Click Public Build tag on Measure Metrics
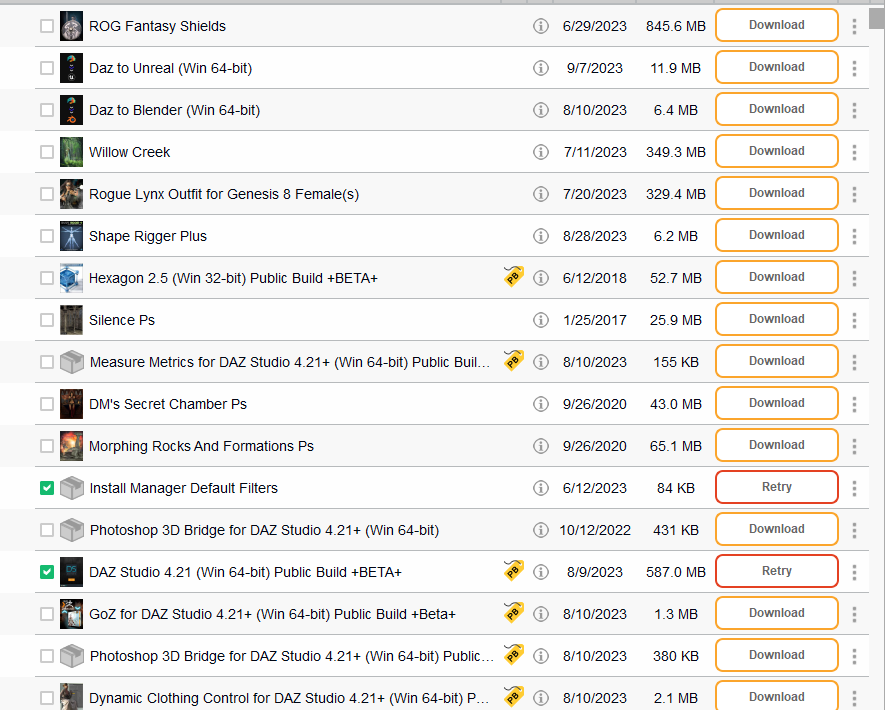This screenshot has height=710, width=885. 514,361
